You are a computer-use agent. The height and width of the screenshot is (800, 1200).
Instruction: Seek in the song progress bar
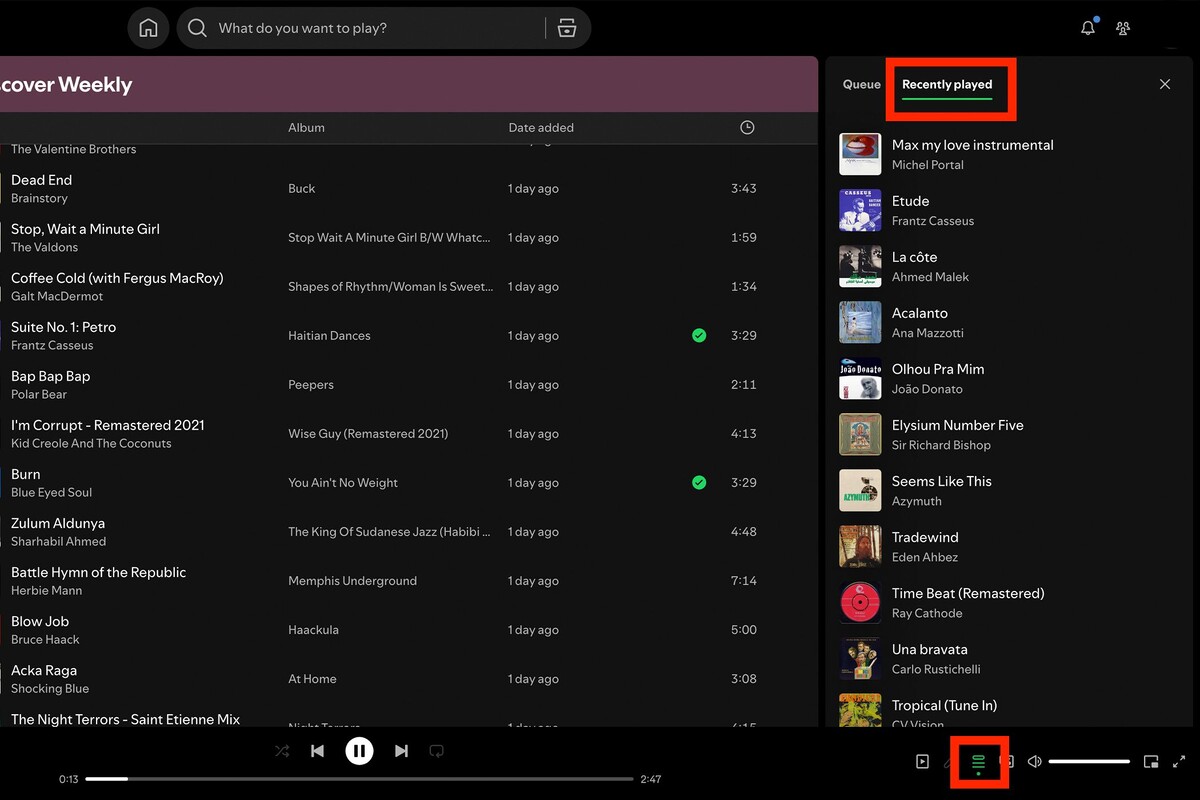tap(359, 779)
